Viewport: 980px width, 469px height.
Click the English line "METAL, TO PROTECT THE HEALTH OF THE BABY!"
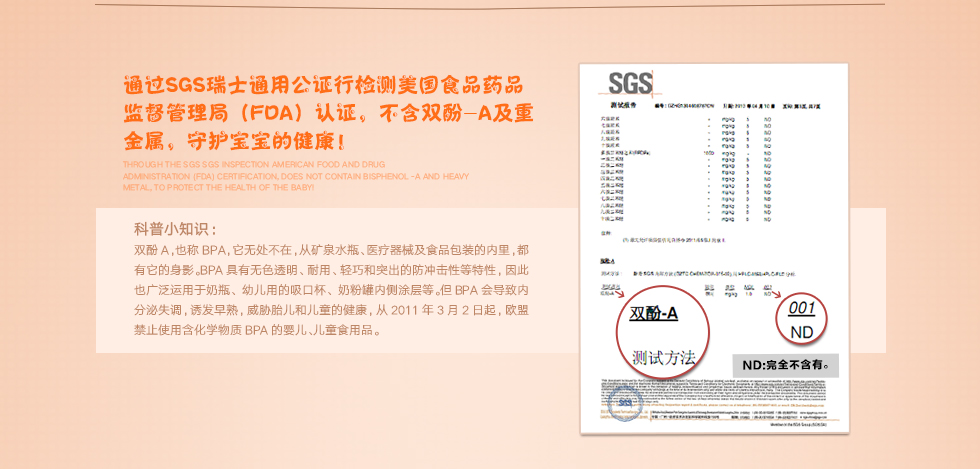(x=218, y=188)
